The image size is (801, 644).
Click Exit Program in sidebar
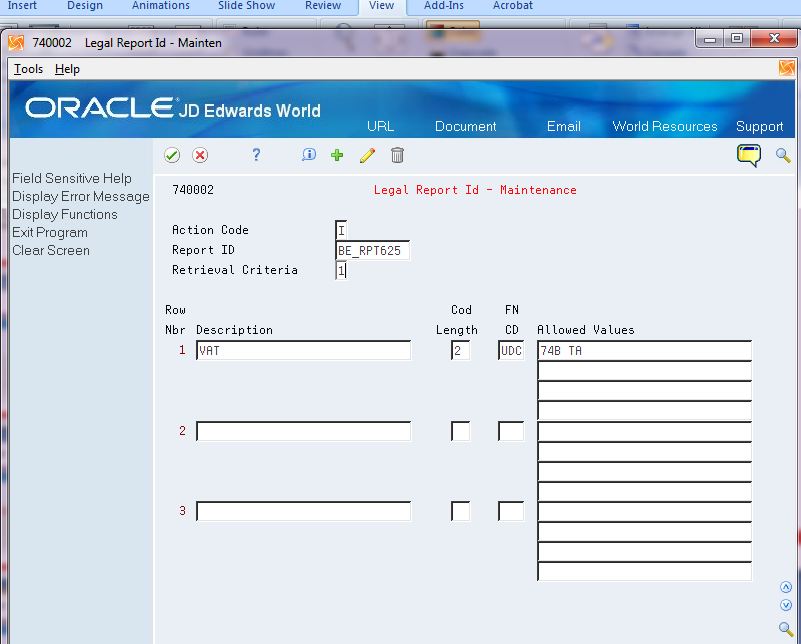coord(50,232)
